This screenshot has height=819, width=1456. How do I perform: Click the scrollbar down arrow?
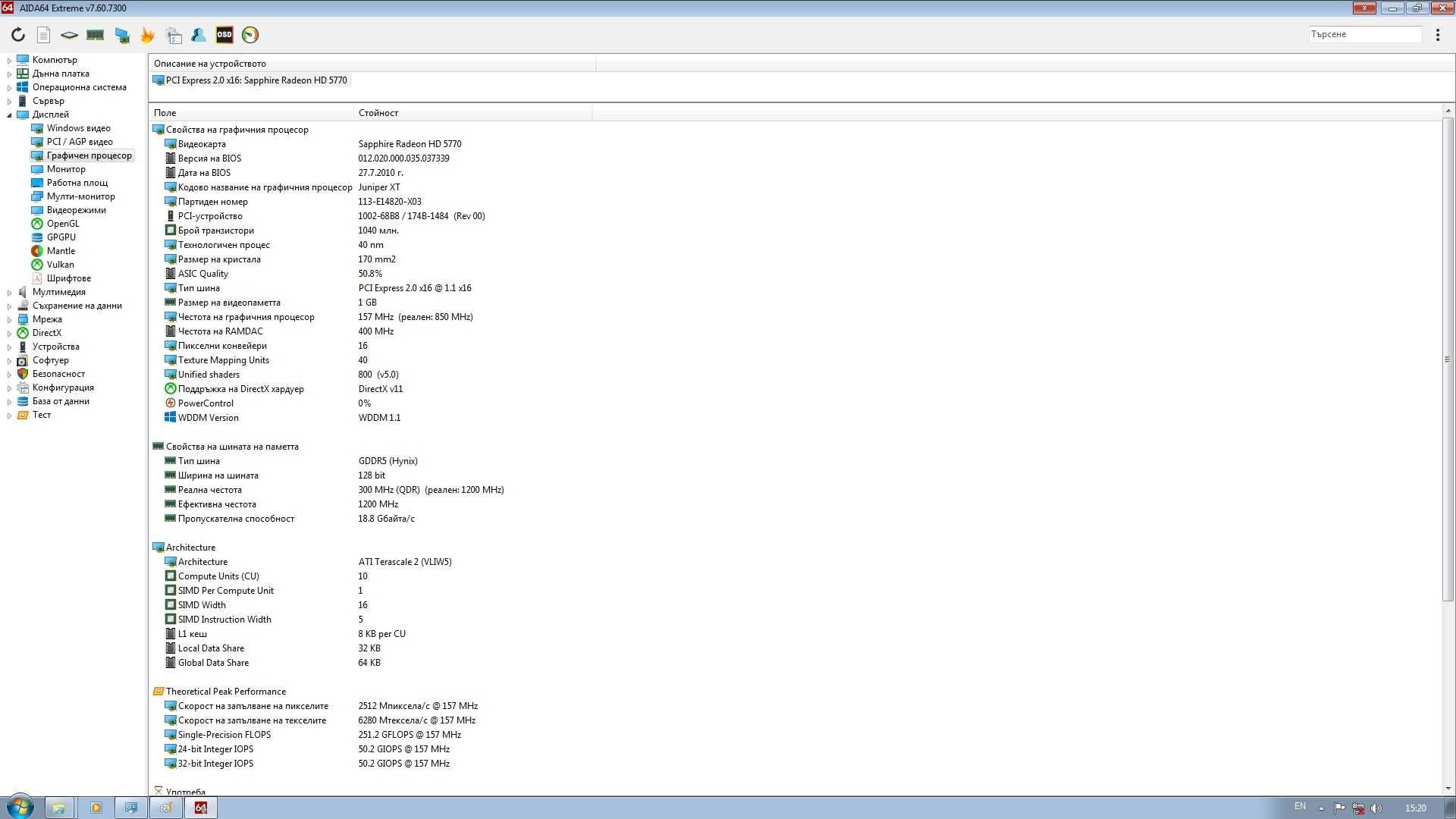[1448, 789]
